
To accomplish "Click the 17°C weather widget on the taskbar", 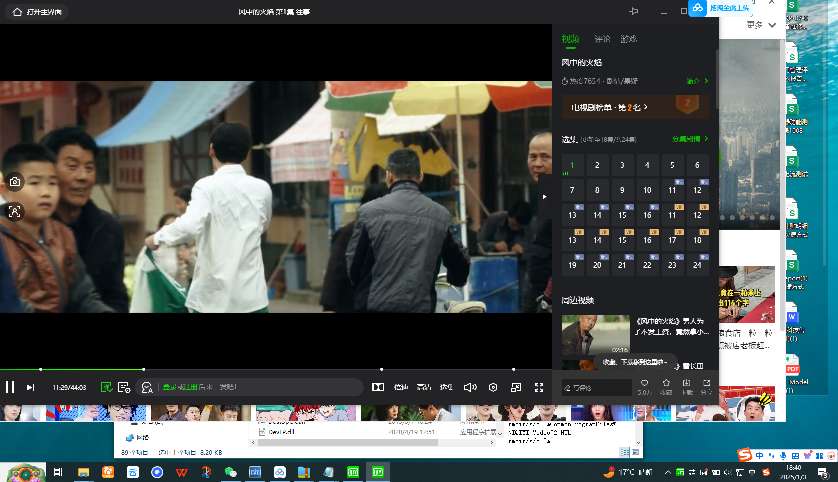I will coord(628,472).
